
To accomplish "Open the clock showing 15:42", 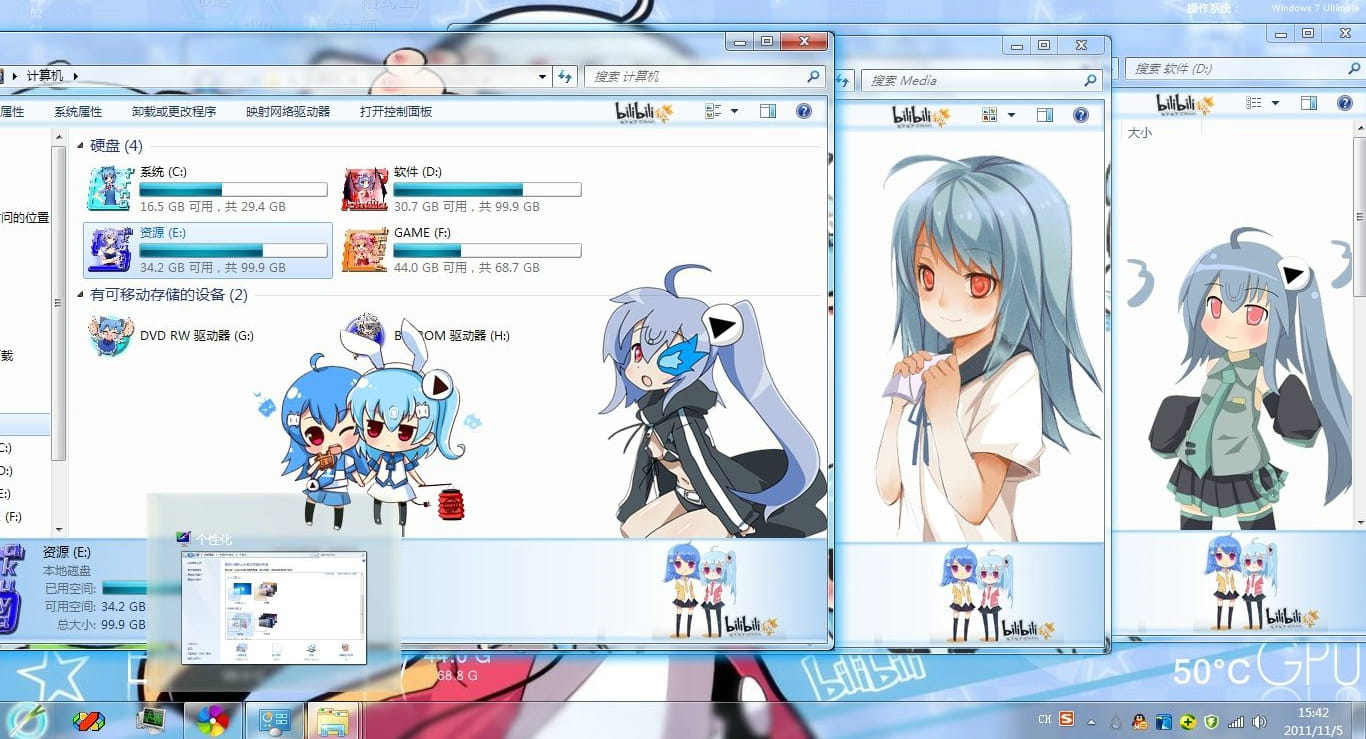I will [1312, 721].
